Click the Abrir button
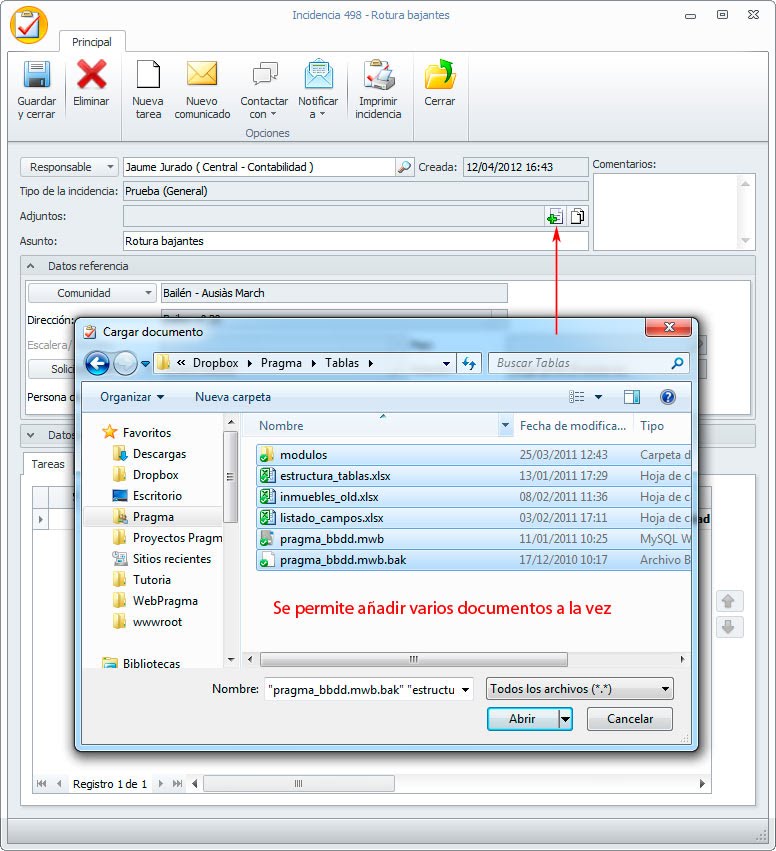The width and height of the screenshot is (776, 851). point(523,719)
